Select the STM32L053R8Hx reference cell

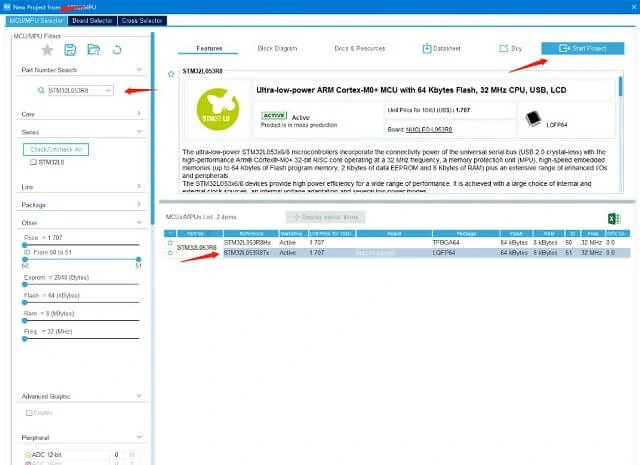pos(247,243)
